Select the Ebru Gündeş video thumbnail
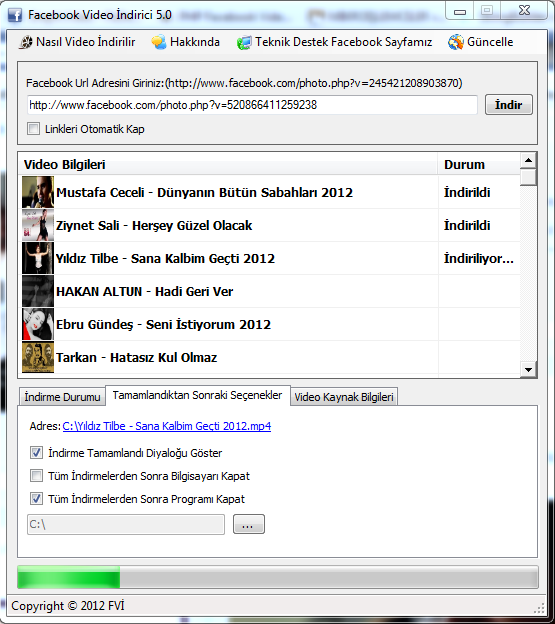The height and width of the screenshot is (624, 555). (x=38, y=324)
